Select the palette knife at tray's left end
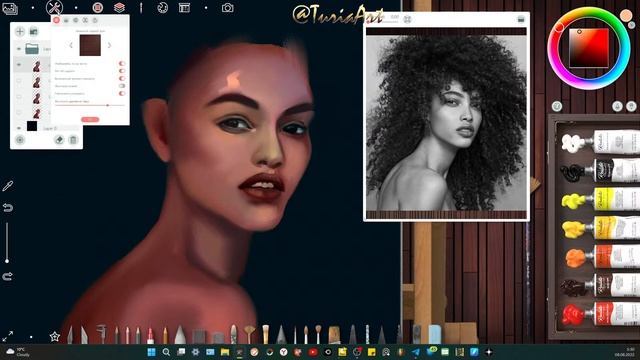 coord(70,335)
